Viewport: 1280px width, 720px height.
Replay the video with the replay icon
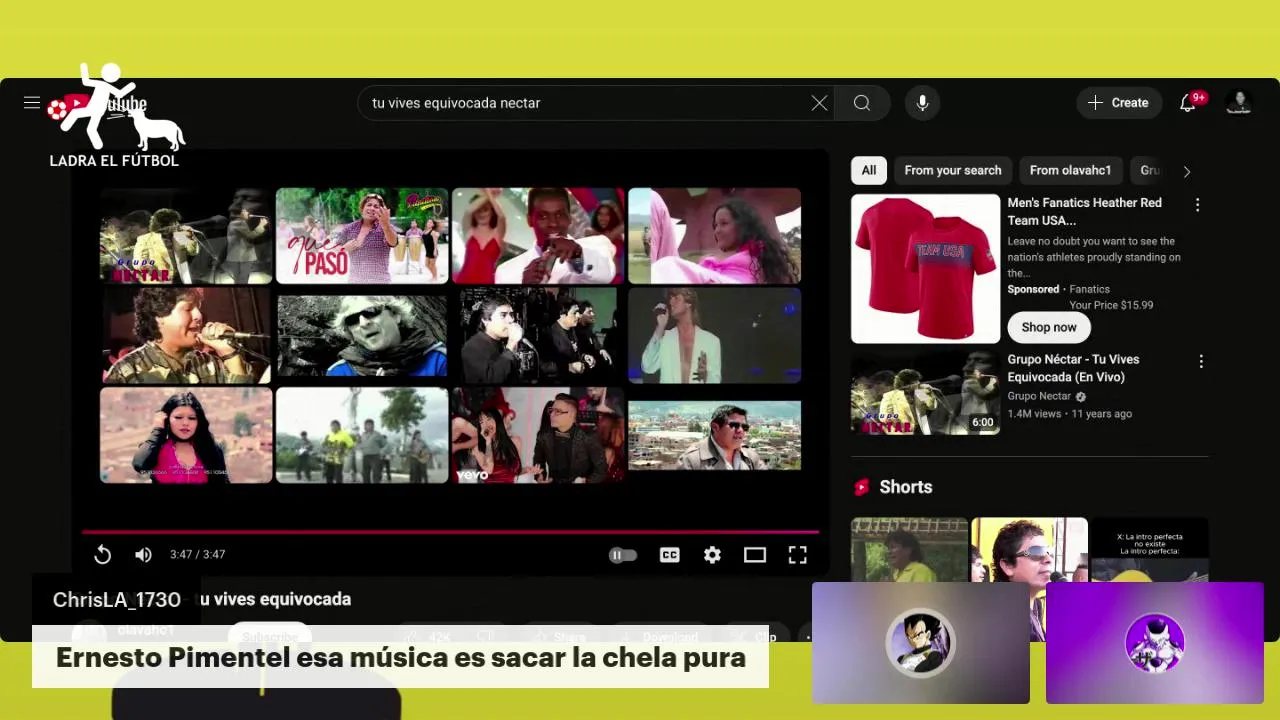point(102,555)
